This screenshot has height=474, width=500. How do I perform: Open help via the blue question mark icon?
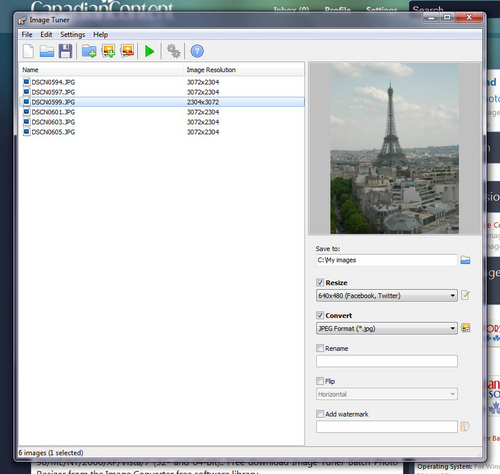[x=197, y=51]
